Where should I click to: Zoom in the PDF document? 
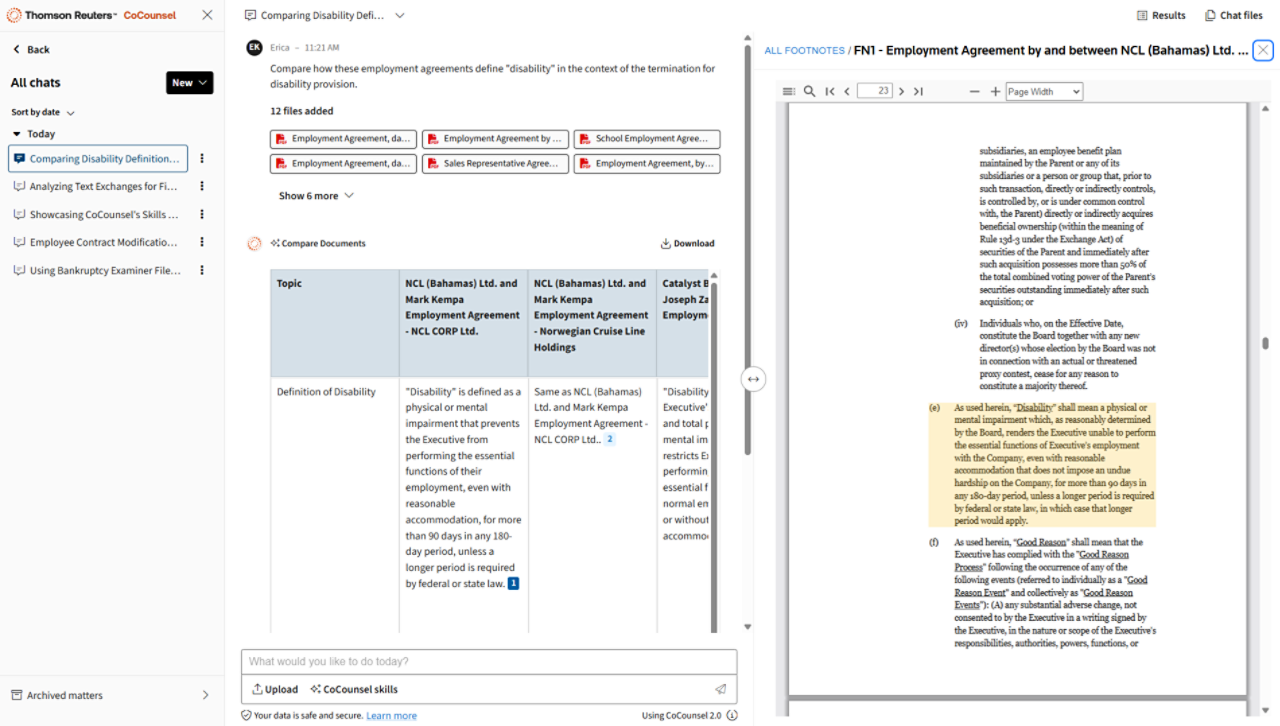tap(995, 91)
